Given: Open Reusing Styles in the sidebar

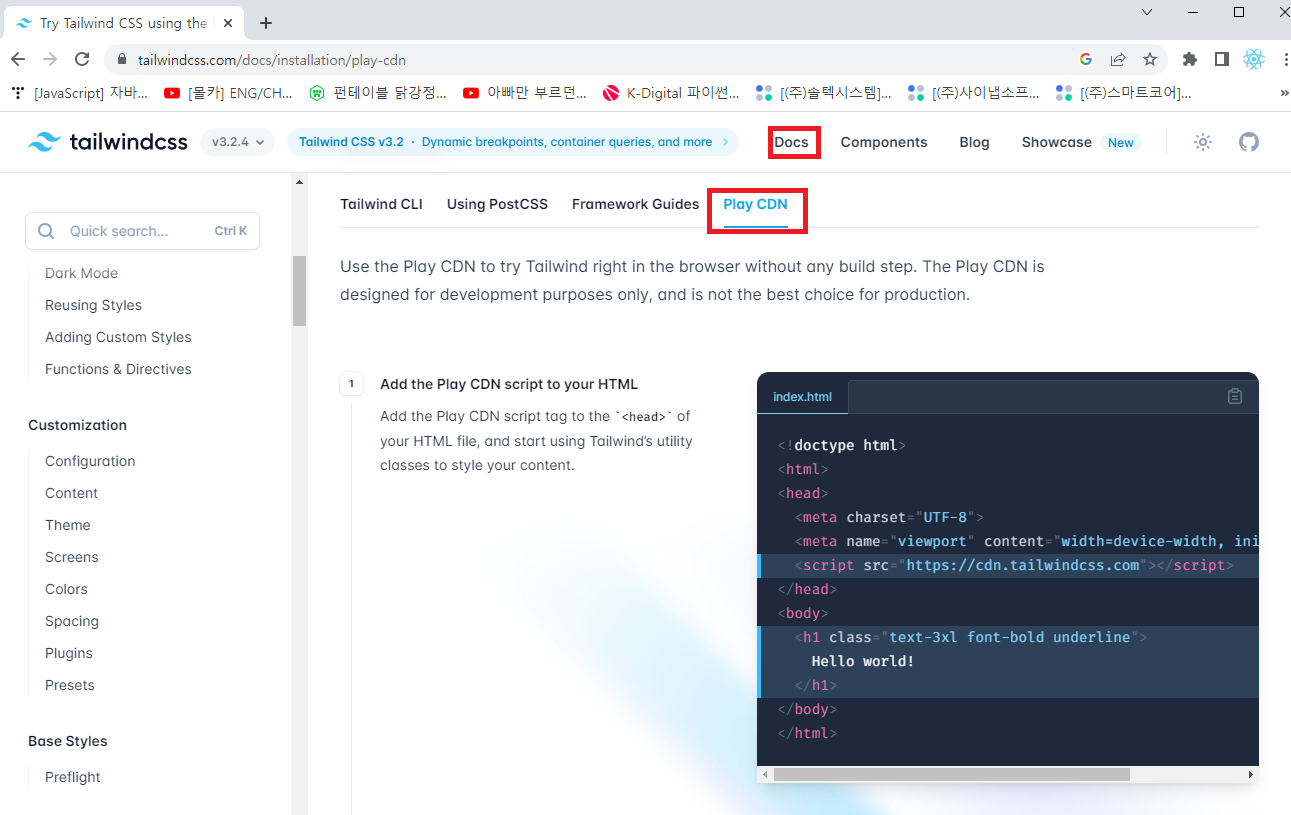Looking at the screenshot, I should (x=93, y=305).
